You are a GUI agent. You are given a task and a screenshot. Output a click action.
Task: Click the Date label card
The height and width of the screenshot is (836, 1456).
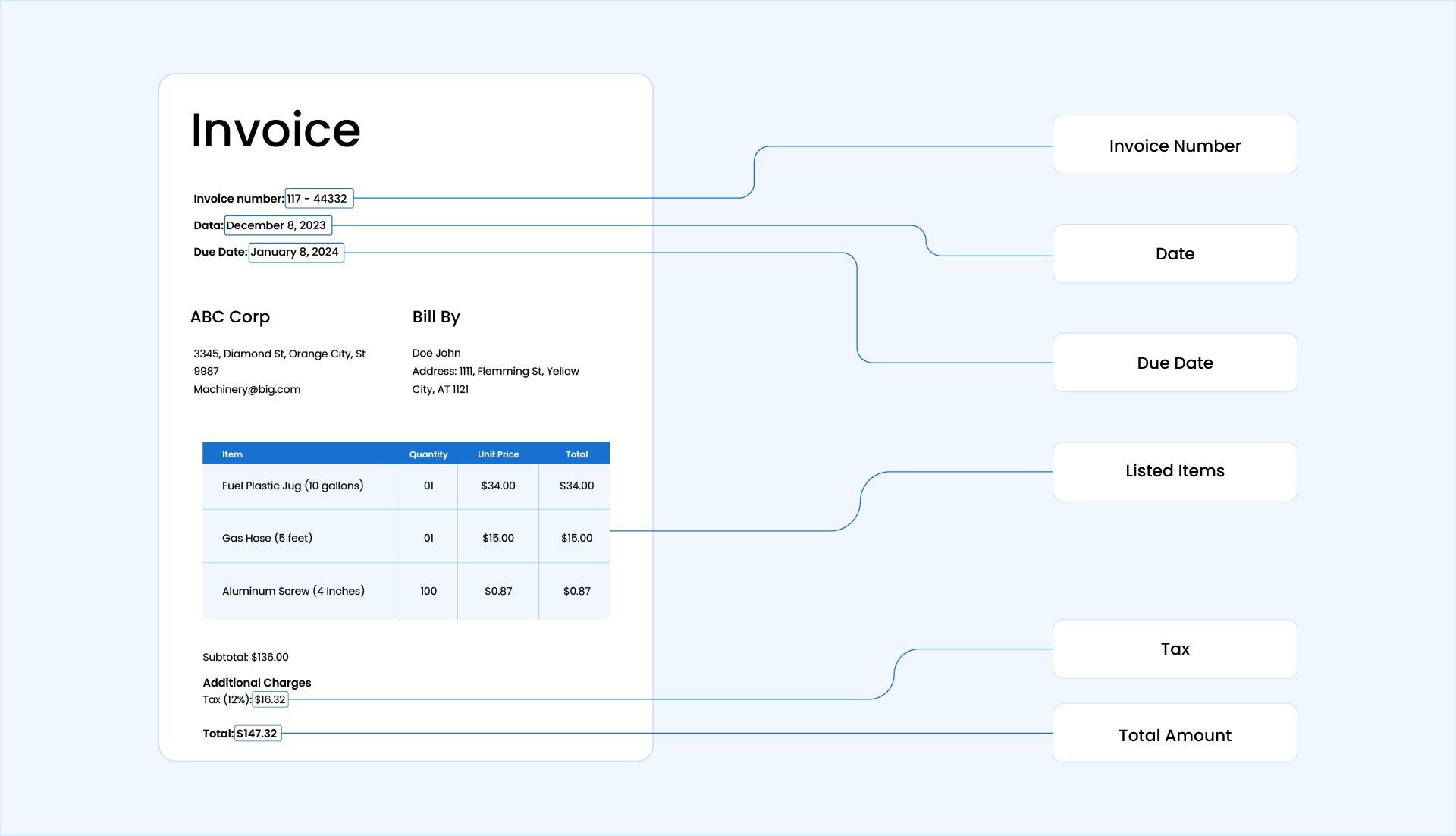(x=1175, y=253)
